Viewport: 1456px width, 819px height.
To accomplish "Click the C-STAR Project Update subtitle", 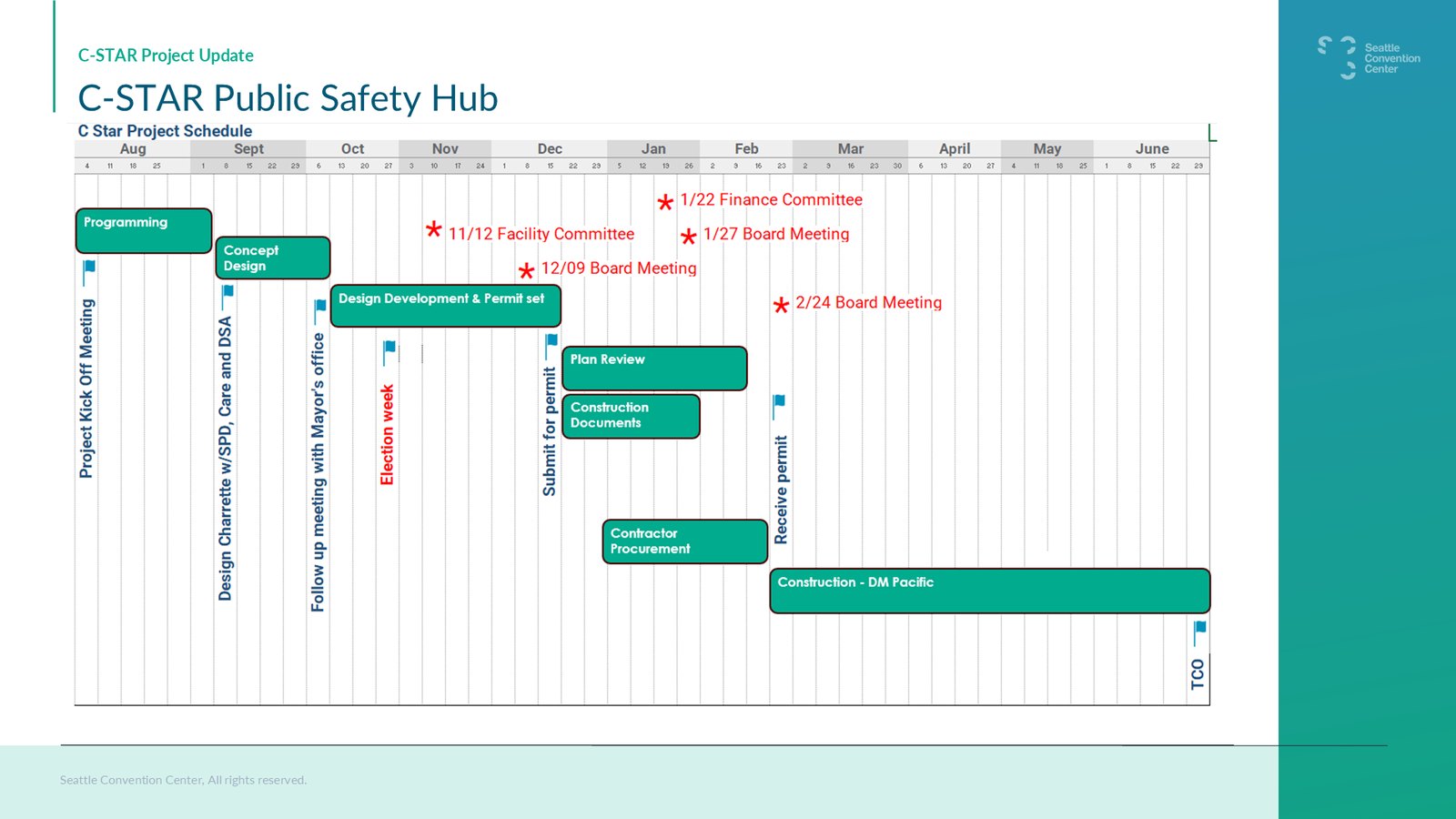I will 166,56.
